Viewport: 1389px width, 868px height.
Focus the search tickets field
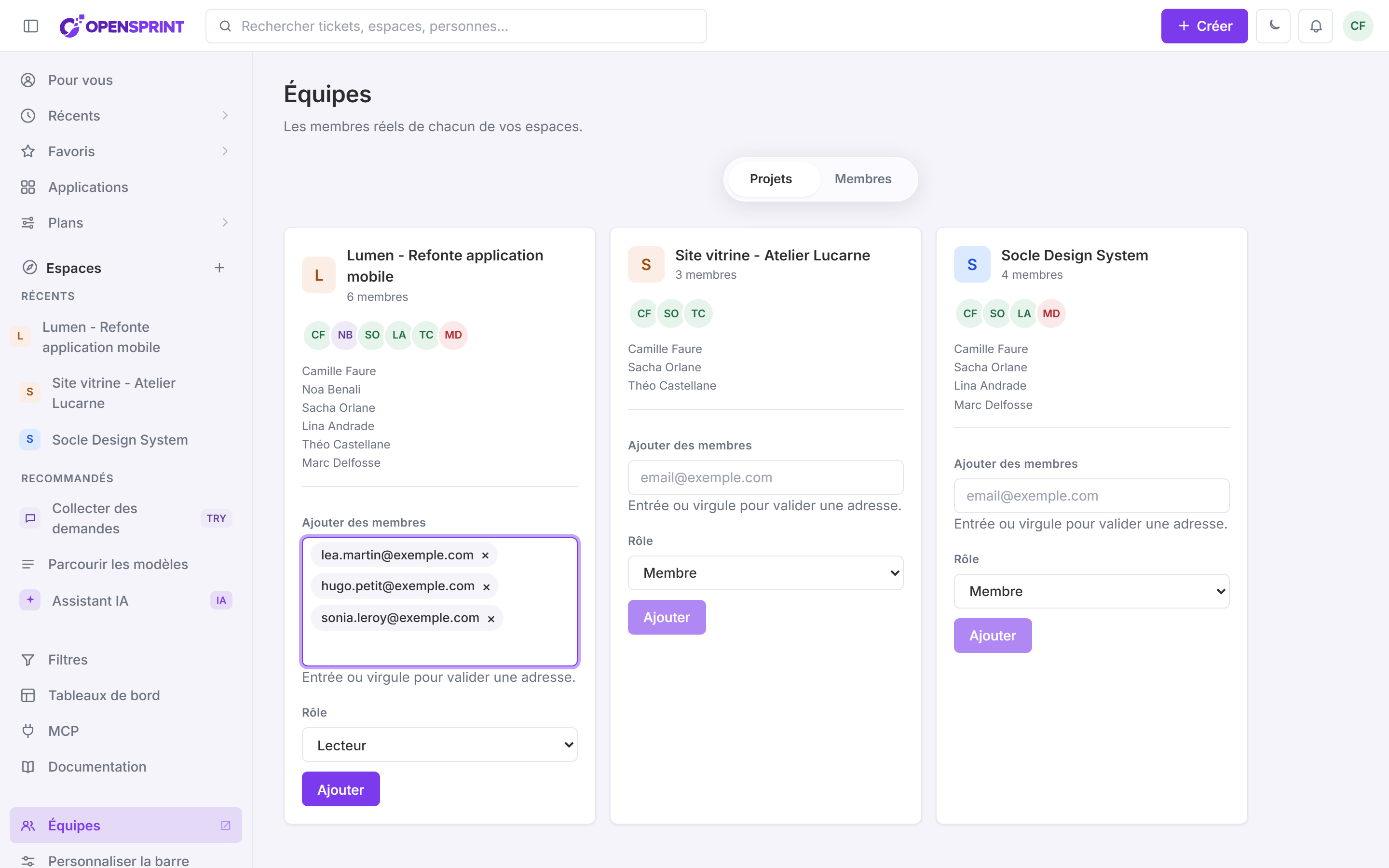pyautogui.click(x=456, y=26)
